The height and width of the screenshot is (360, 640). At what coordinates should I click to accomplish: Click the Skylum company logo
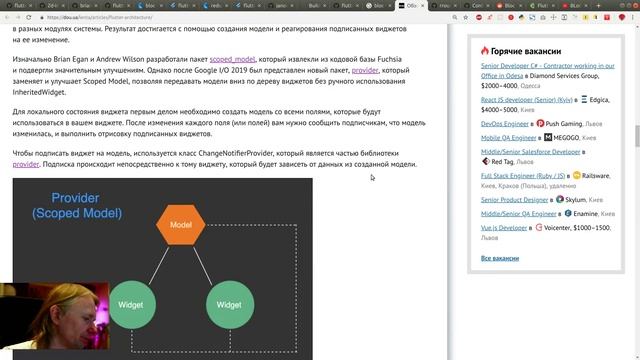[560, 199]
